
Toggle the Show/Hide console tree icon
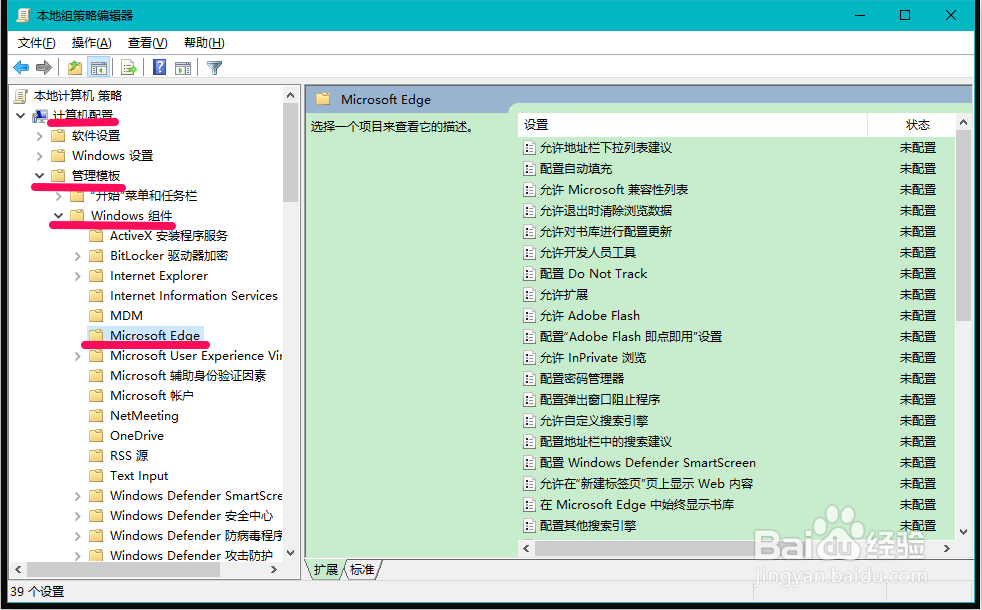coord(98,68)
